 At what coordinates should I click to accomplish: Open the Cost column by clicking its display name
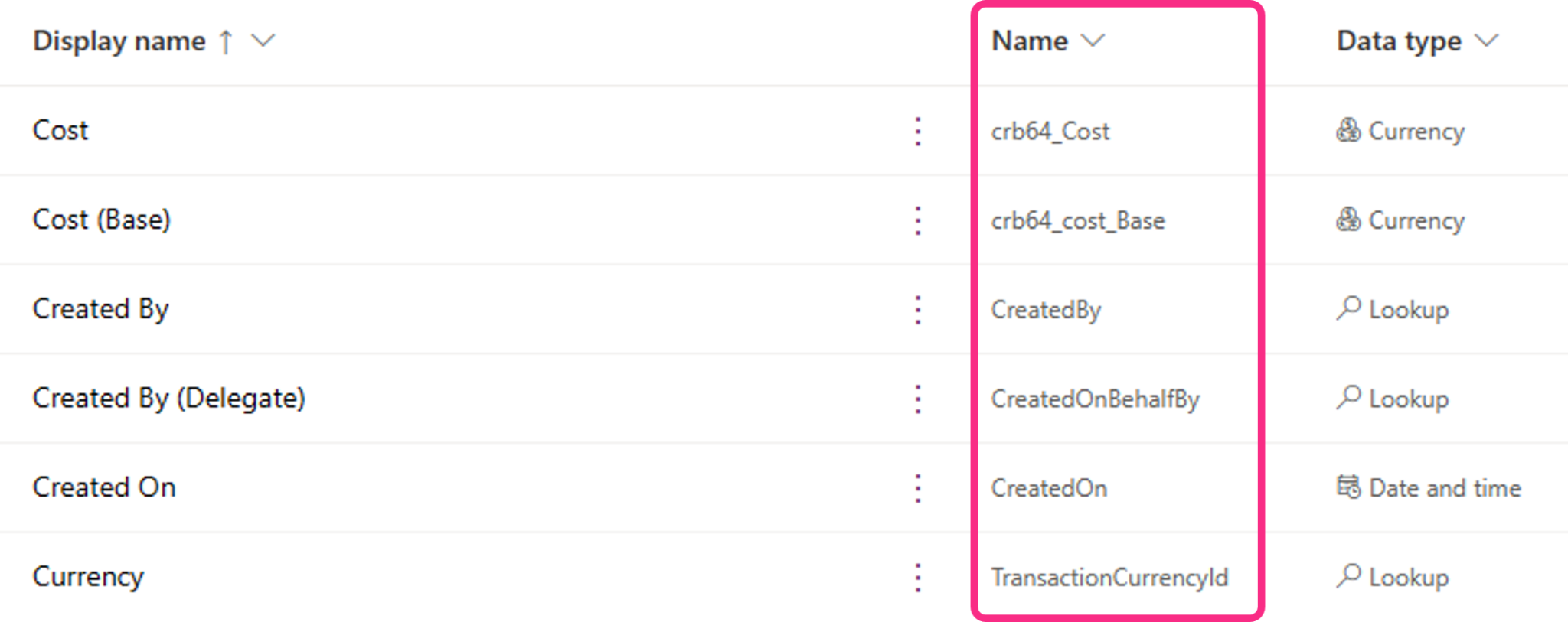60,131
